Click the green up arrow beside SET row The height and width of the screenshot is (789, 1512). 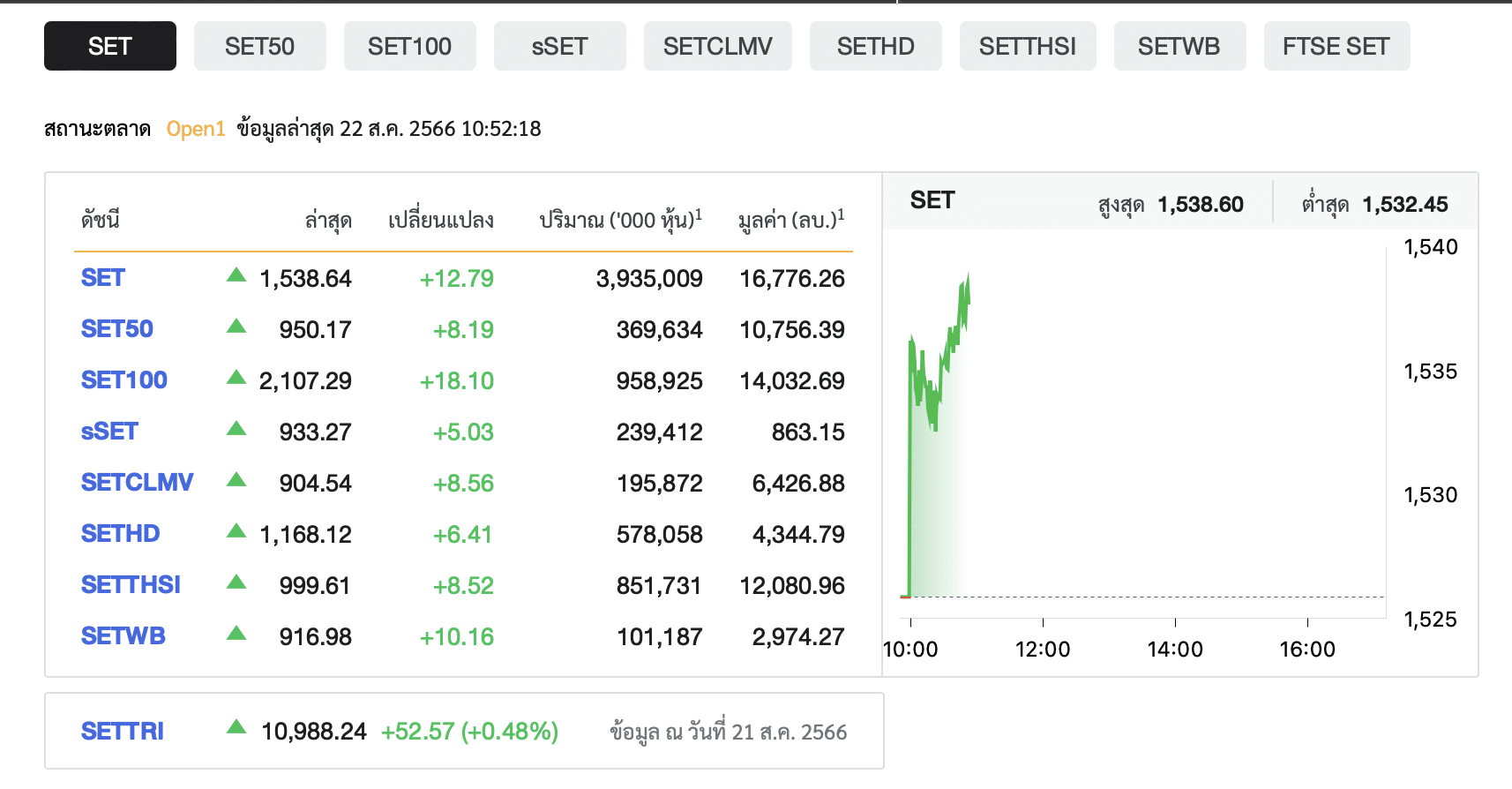tap(236, 274)
